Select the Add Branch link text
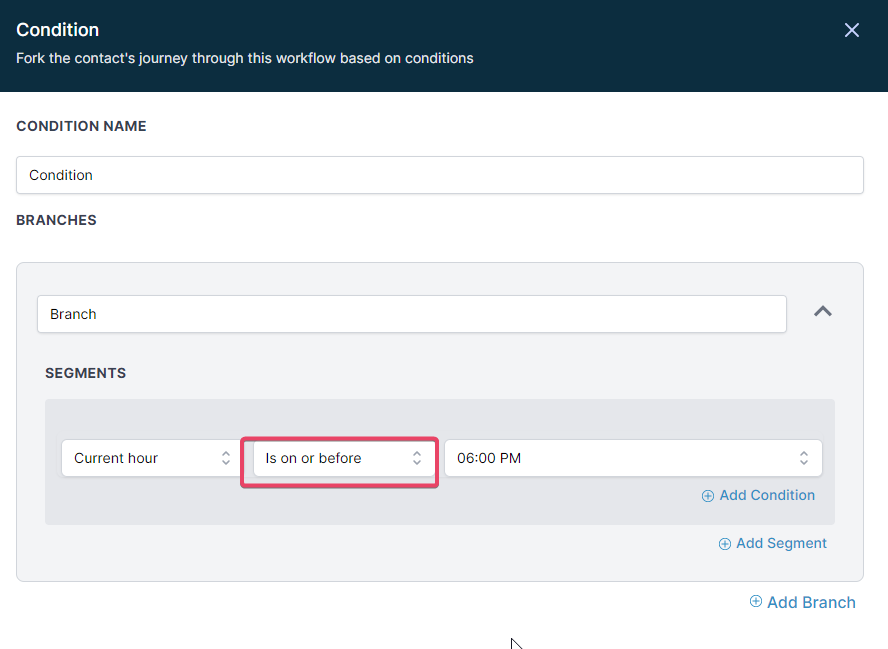This screenshot has height=649, width=888. point(811,602)
